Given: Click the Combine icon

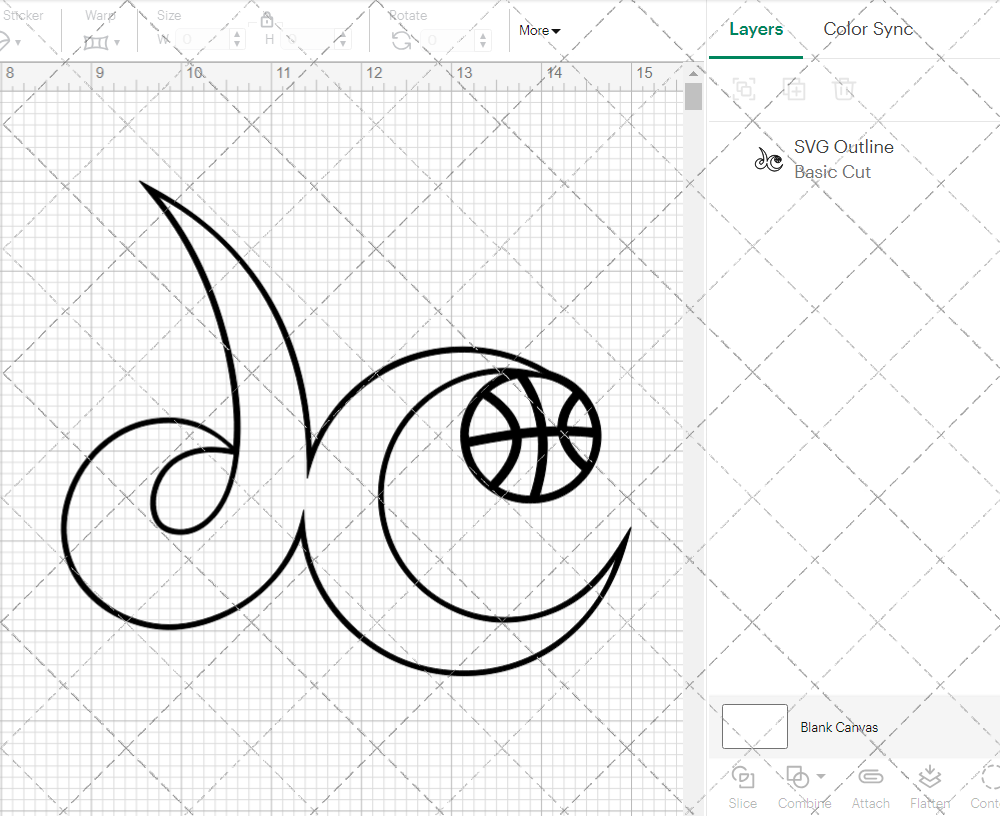Looking at the screenshot, I should click(798, 777).
